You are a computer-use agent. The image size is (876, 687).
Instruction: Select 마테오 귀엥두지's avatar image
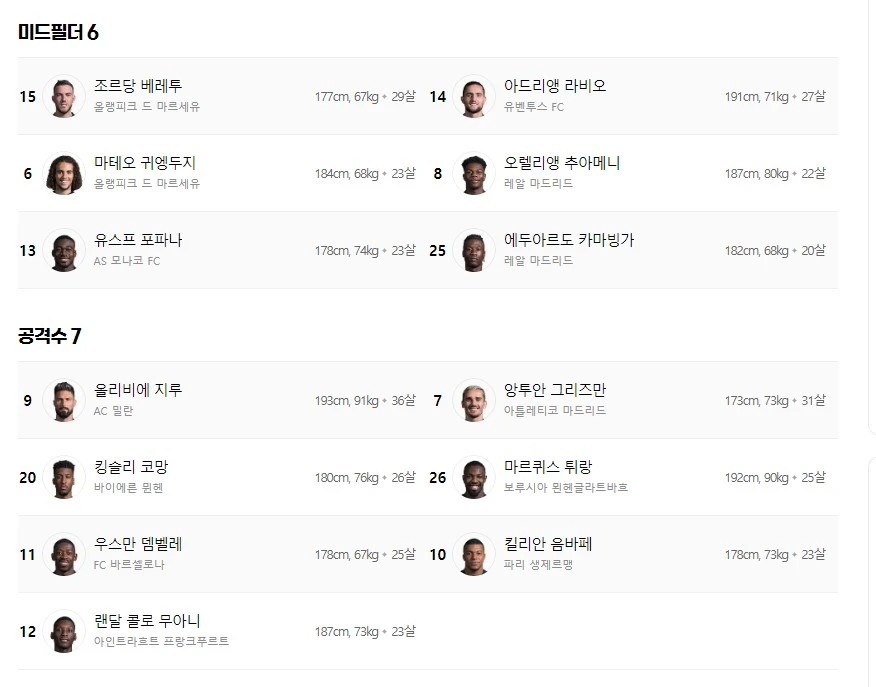click(x=64, y=174)
